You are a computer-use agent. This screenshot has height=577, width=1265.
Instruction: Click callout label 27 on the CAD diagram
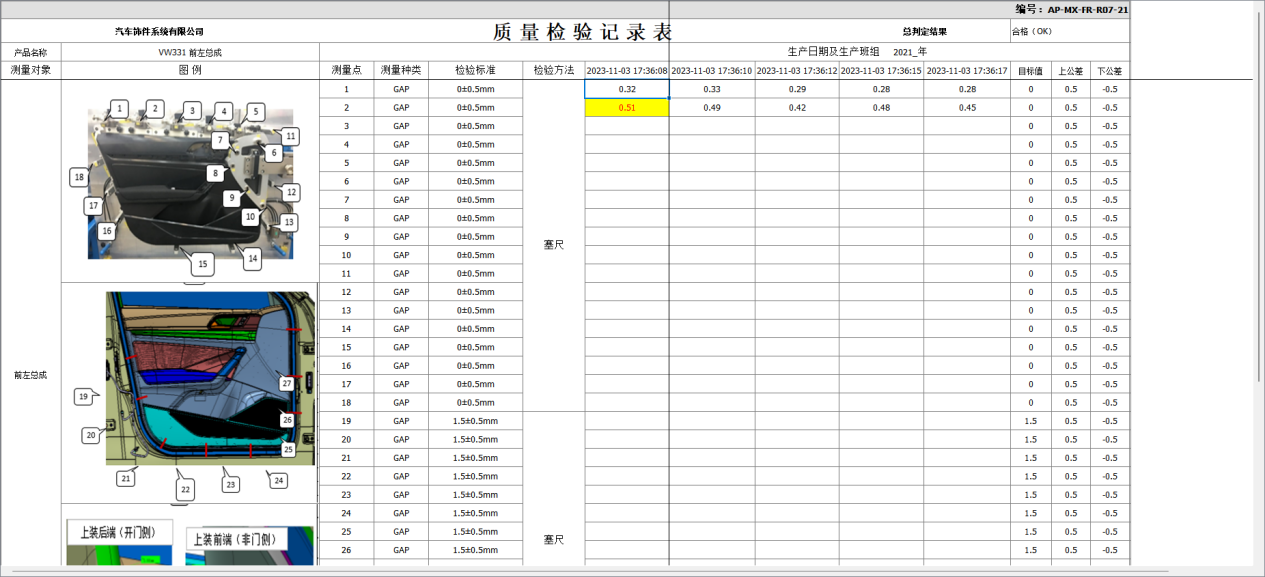[286, 381]
